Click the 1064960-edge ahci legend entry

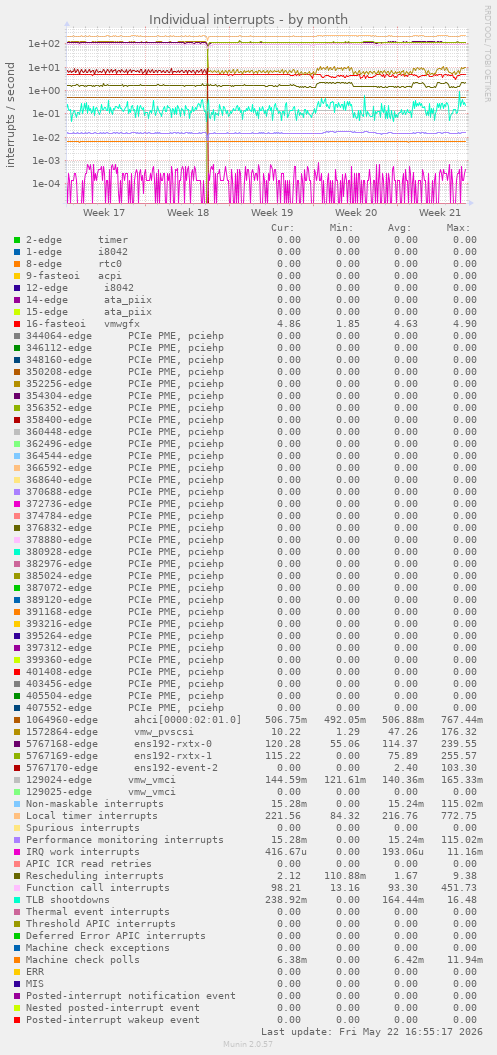coord(133,719)
